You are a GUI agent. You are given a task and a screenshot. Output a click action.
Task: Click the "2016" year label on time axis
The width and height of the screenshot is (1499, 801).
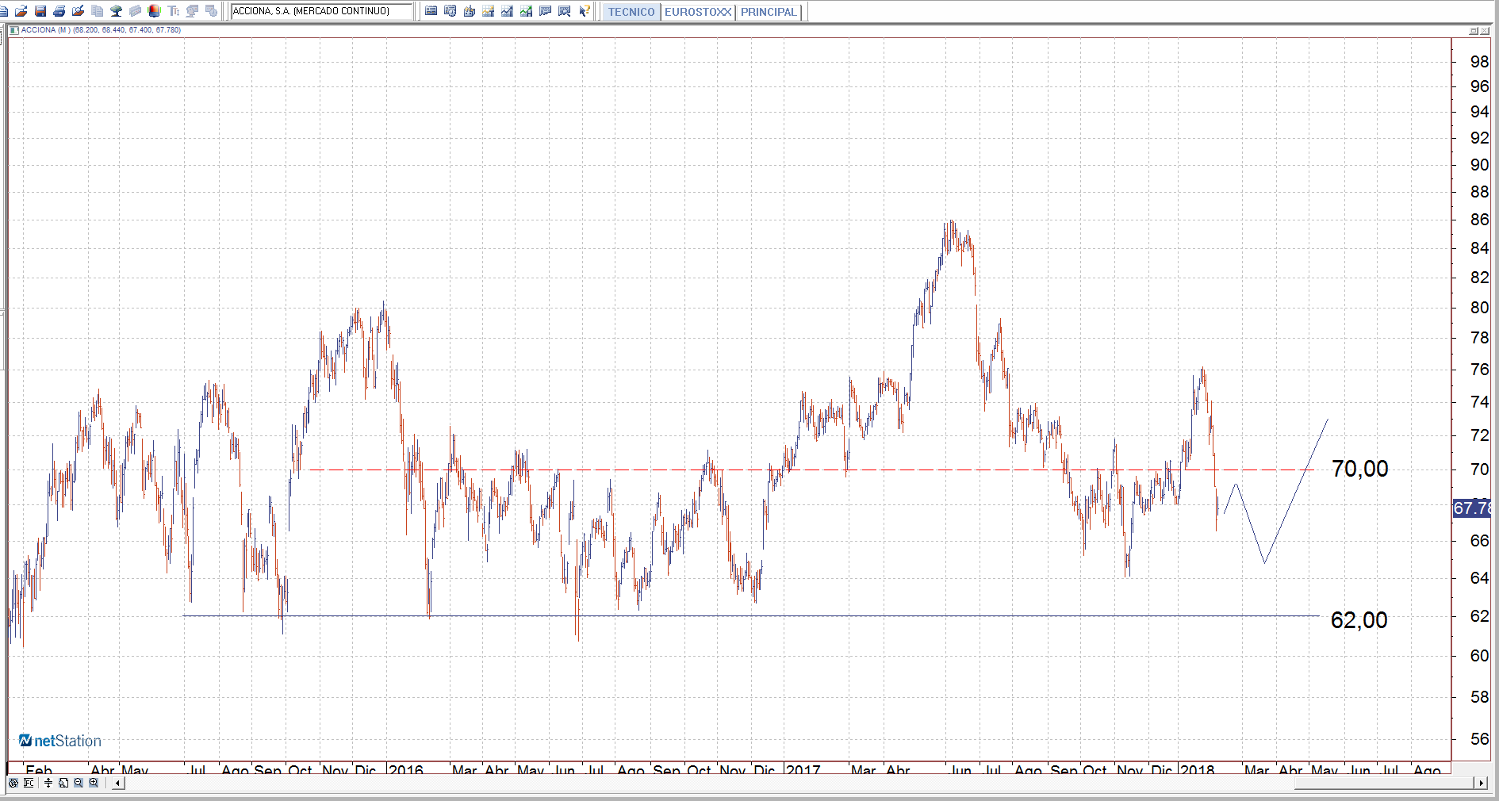click(406, 771)
